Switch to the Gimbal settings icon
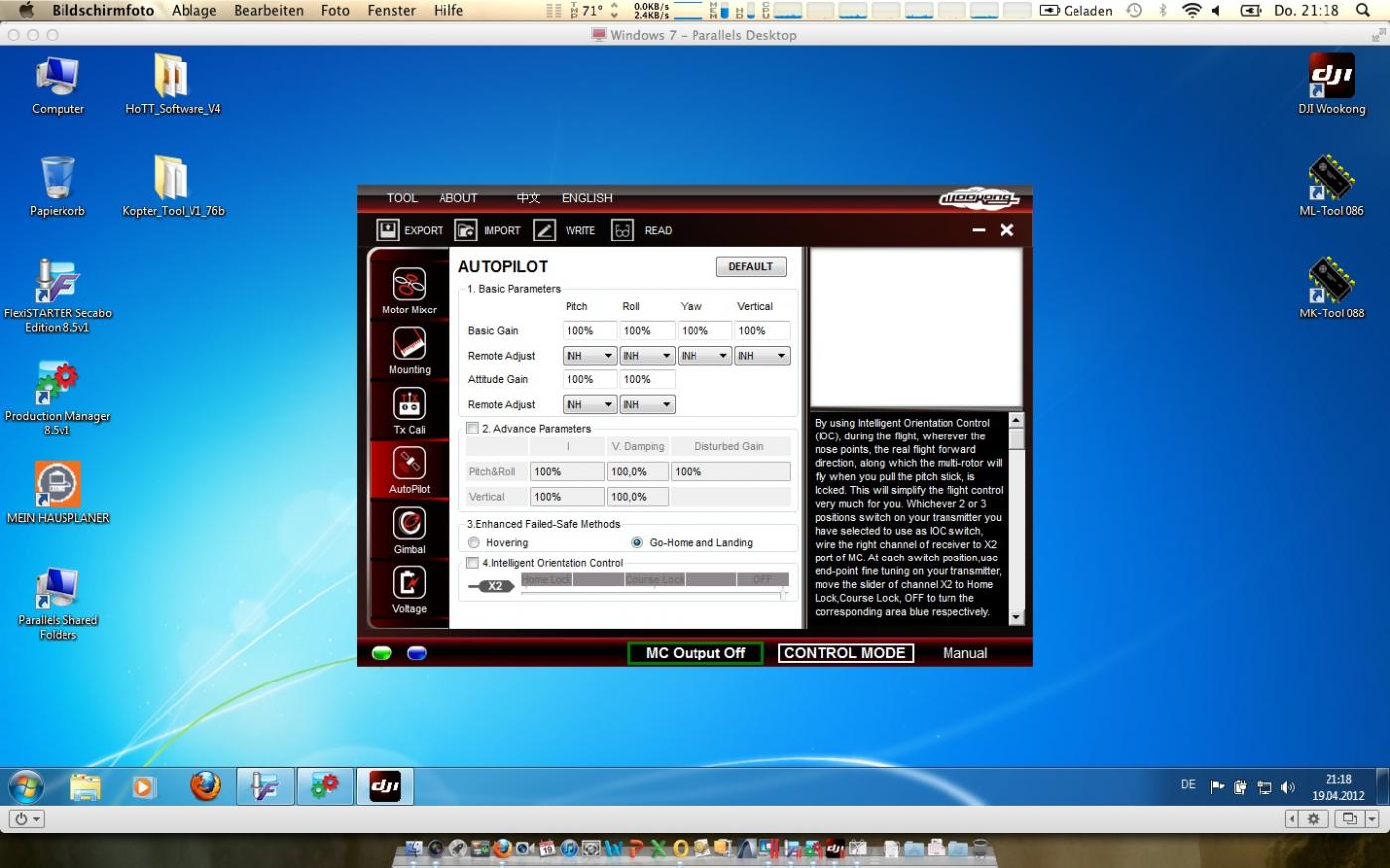Screen dimensions: 1390x868 (409, 524)
